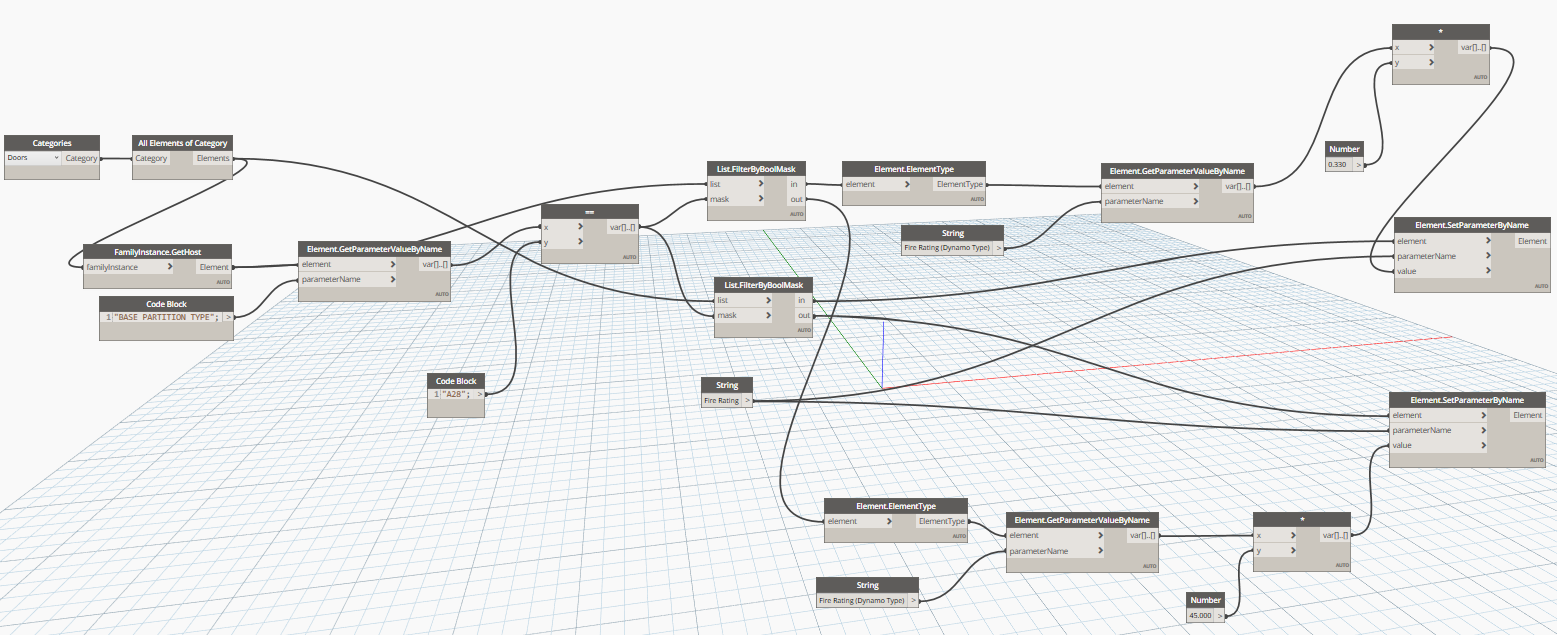1557x635 pixels.
Task: Click the Element output of the upper Element.SetParameterByName
Action: point(1533,241)
